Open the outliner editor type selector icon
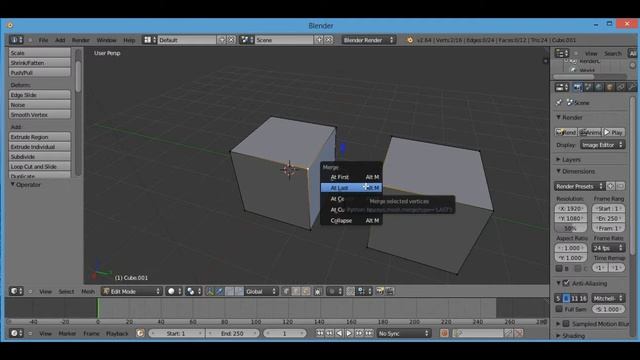640x360 pixels. point(562,53)
